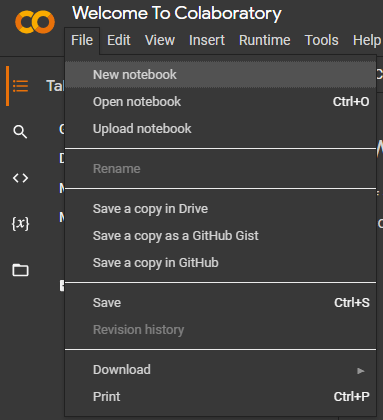The width and height of the screenshot is (383, 420).
Task: Open the Help menu
Action: 367,40
